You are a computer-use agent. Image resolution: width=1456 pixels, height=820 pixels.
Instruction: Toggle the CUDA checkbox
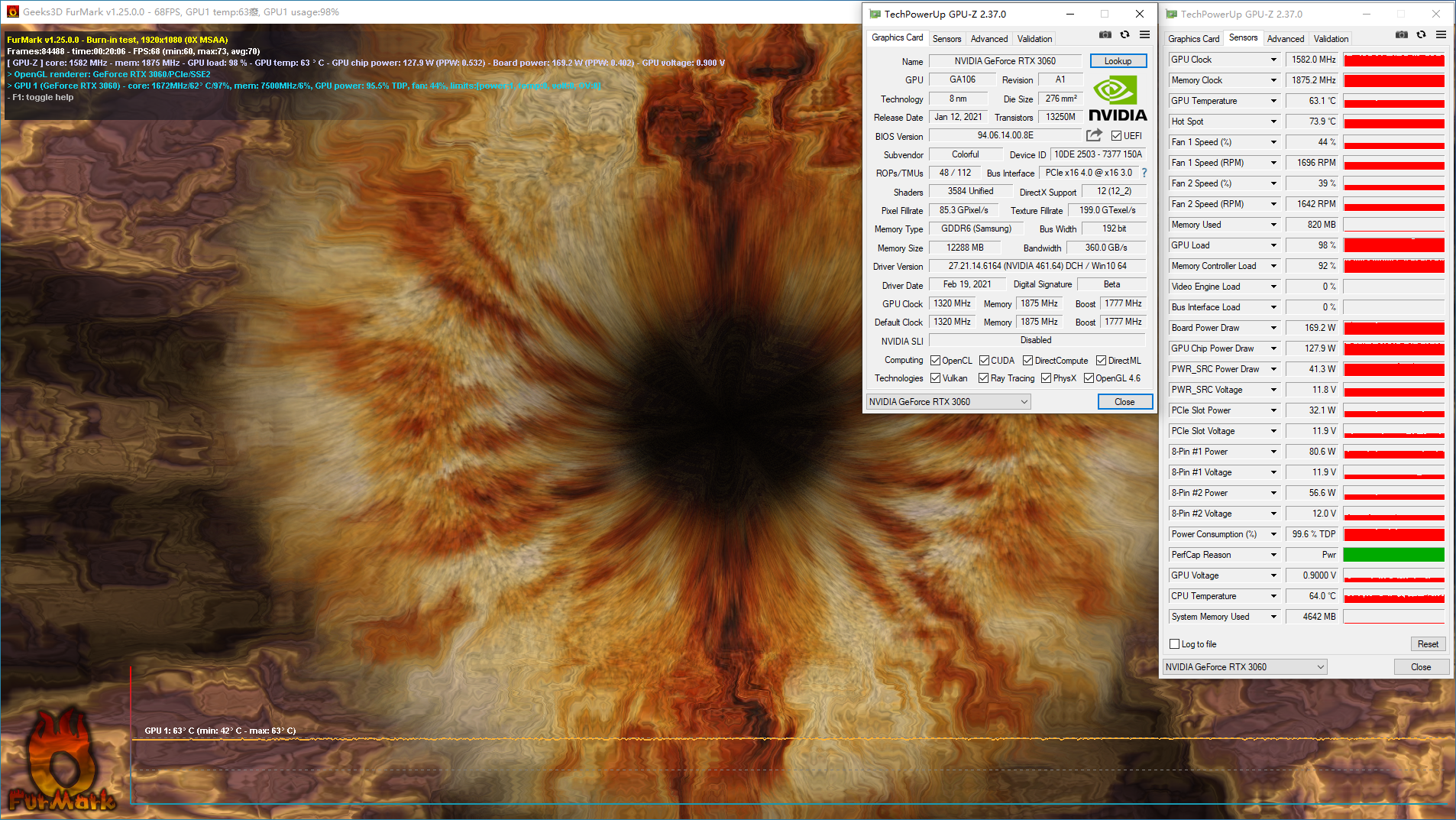click(x=984, y=361)
